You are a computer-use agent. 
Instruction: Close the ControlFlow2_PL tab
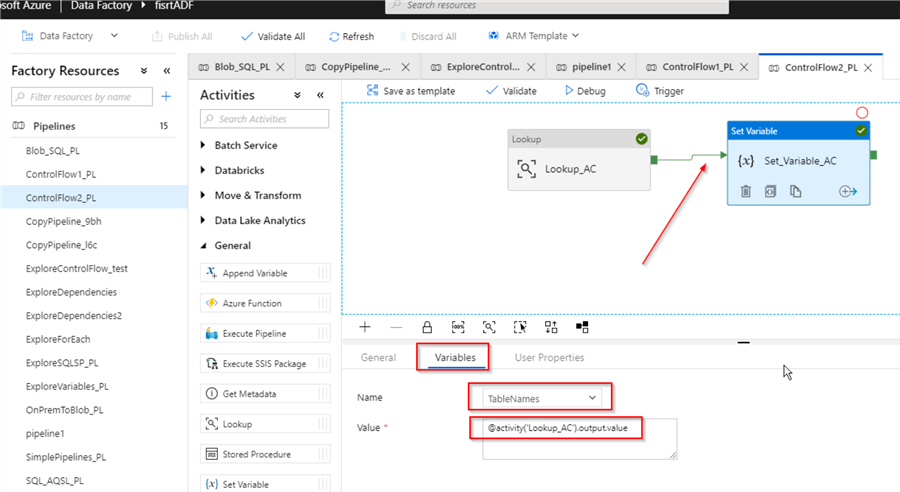click(868, 68)
